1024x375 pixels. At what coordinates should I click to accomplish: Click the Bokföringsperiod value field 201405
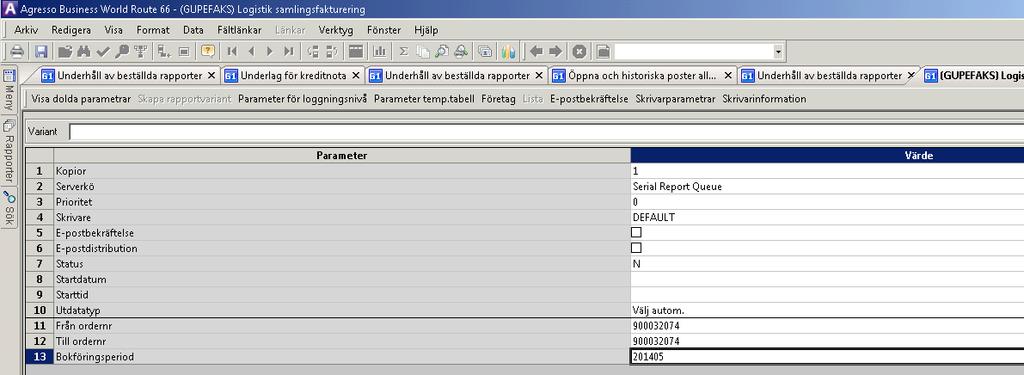[x=827, y=357]
